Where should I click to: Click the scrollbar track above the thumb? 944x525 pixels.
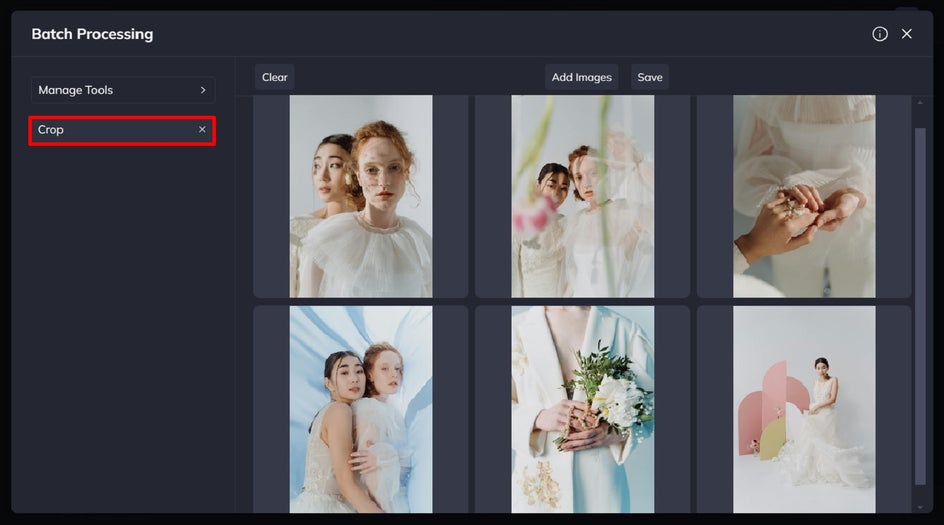click(920, 117)
